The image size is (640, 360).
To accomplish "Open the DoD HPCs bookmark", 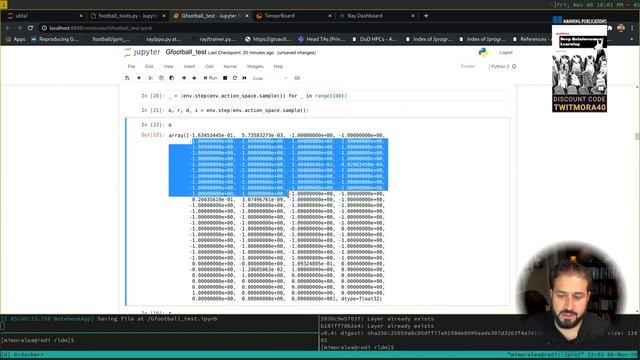I will click(x=374, y=39).
